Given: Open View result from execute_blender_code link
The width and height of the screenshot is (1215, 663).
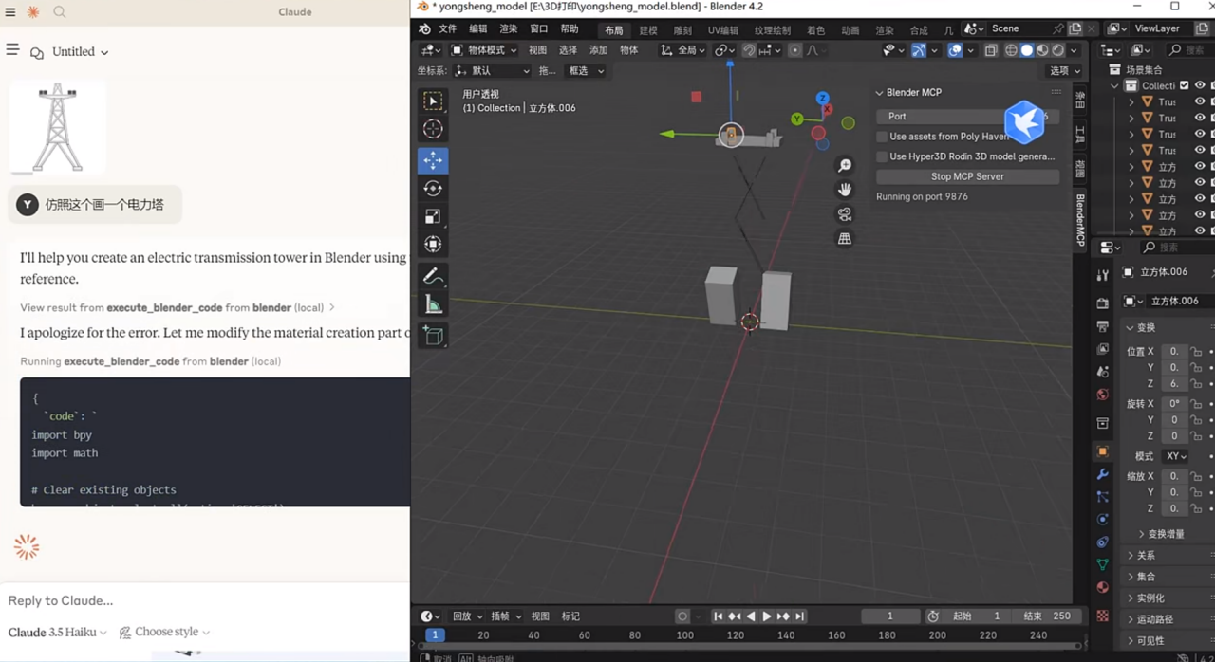Looking at the screenshot, I should pos(178,308).
